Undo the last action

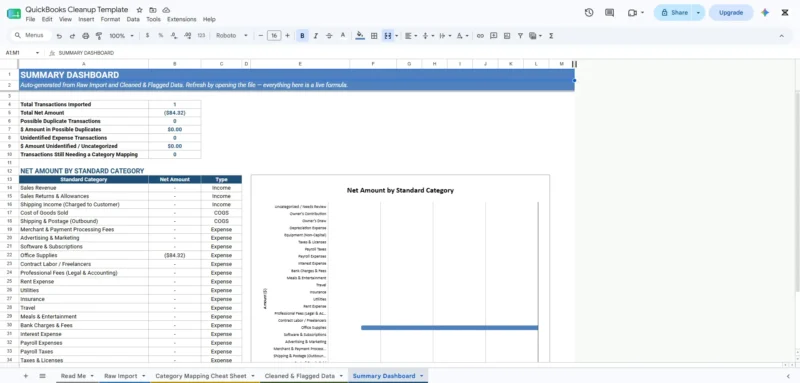59,36
